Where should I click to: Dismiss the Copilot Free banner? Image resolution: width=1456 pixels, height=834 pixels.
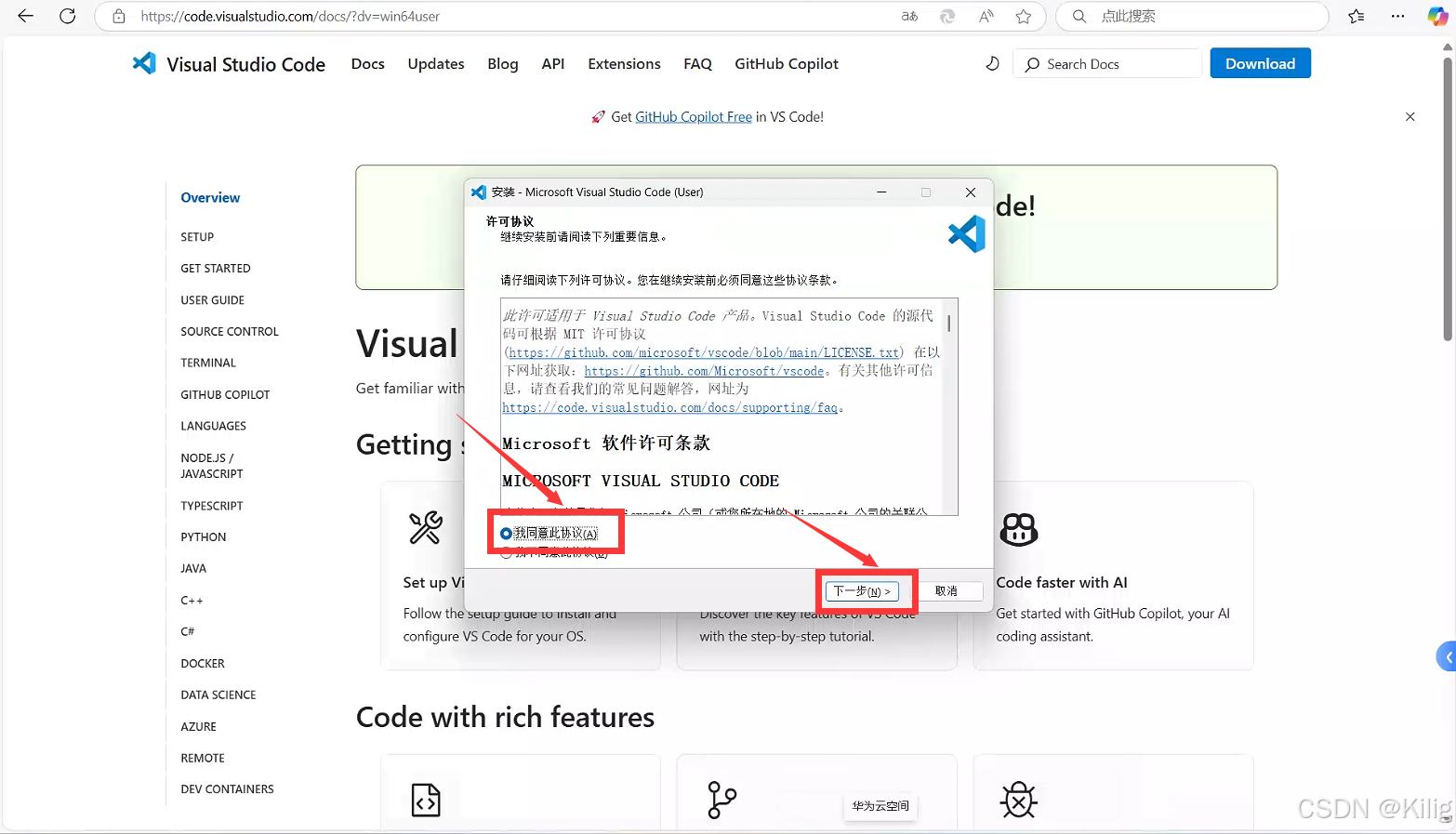(1410, 116)
